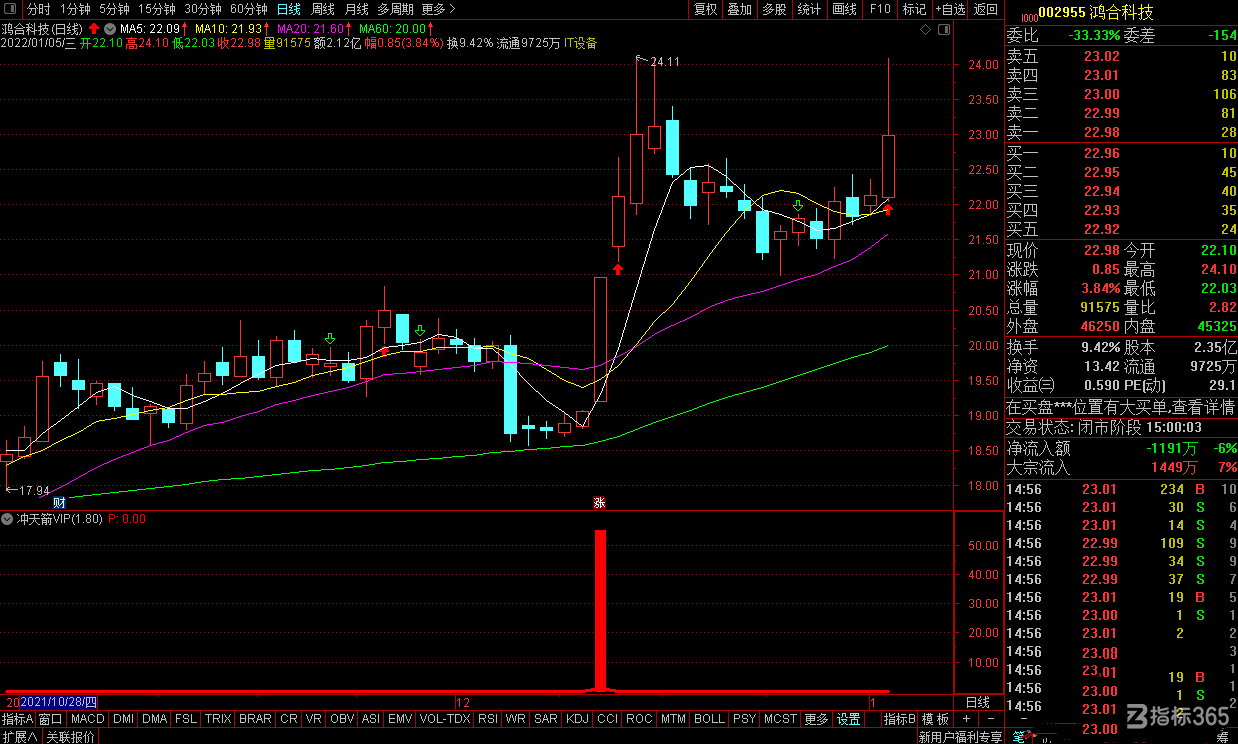Screen dimensions: 1238x744
Task: Open the 在买盘***位置有大买单,查看详情 notice
Action: 1120,408
